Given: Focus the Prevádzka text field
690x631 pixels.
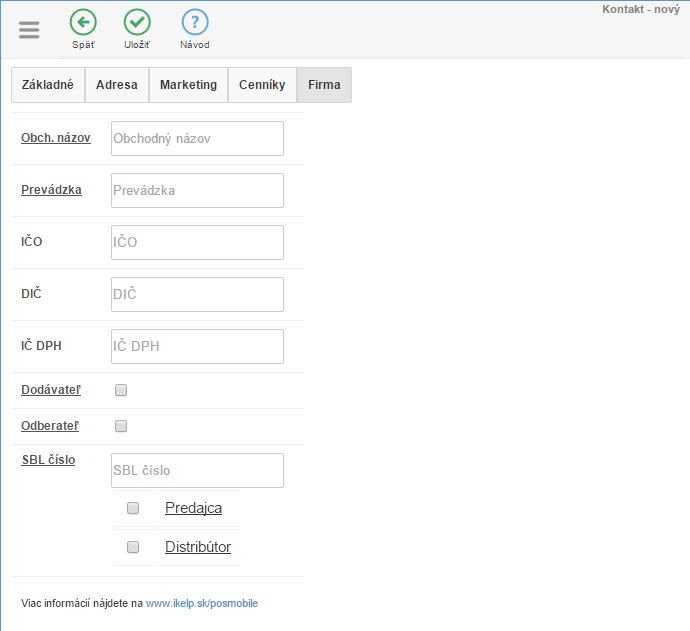Looking at the screenshot, I should (x=197, y=190).
